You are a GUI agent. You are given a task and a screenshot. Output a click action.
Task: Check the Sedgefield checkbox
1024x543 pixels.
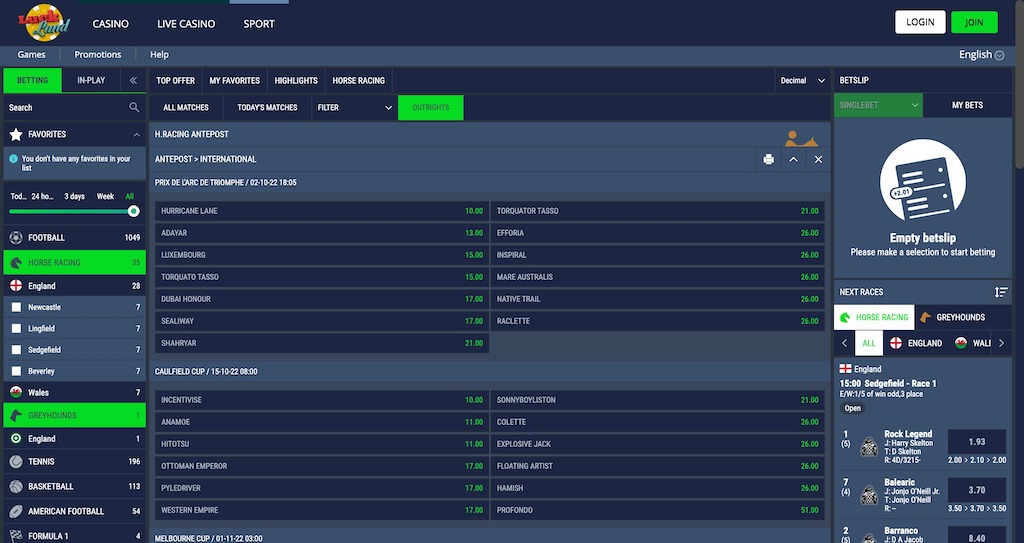point(16,350)
